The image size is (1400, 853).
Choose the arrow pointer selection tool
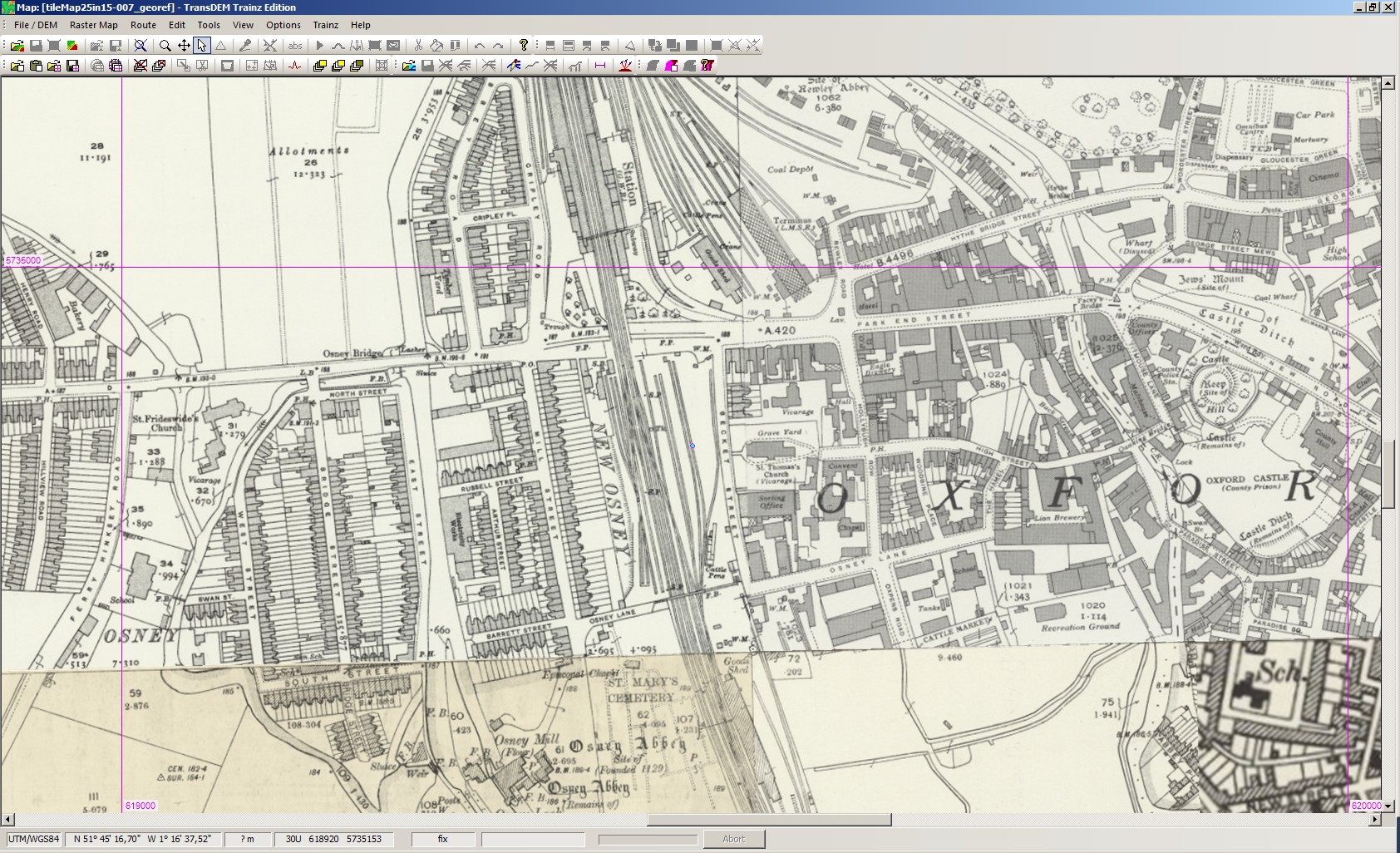click(x=202, y=46)
